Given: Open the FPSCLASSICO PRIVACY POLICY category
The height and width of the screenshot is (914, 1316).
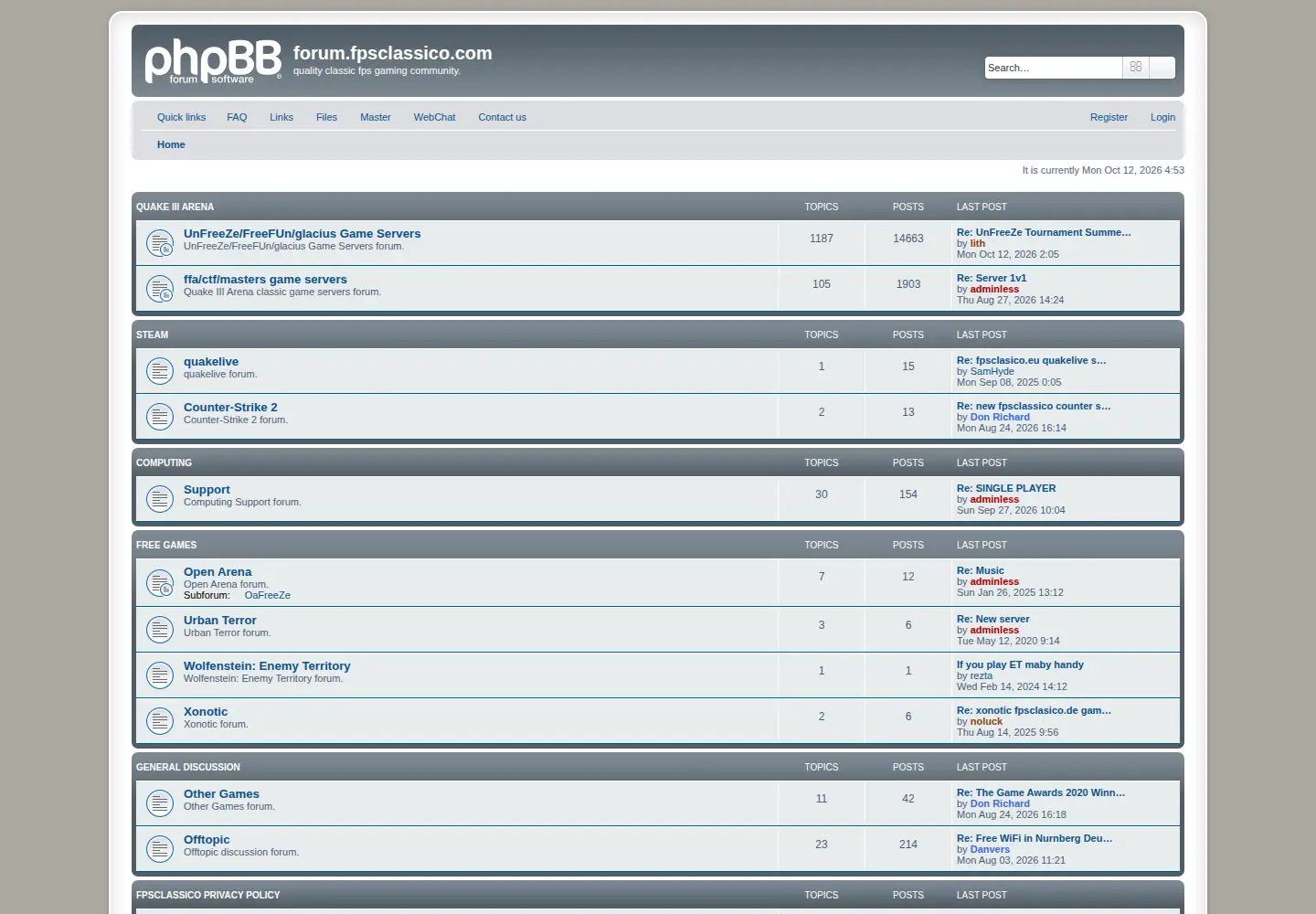Looking at the screenshot, I should coord(208,895).
